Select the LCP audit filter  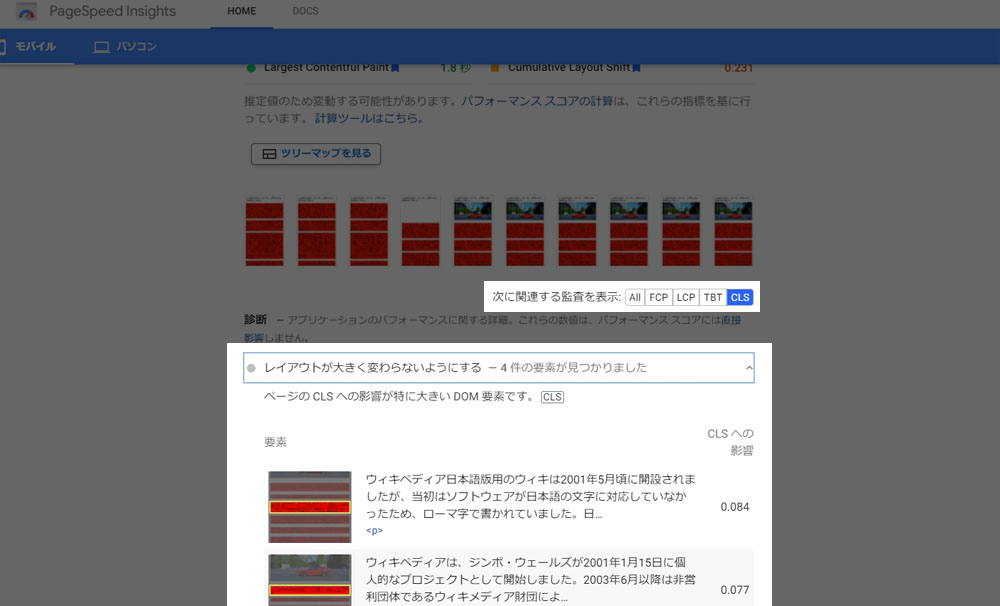tap(686, 297)
